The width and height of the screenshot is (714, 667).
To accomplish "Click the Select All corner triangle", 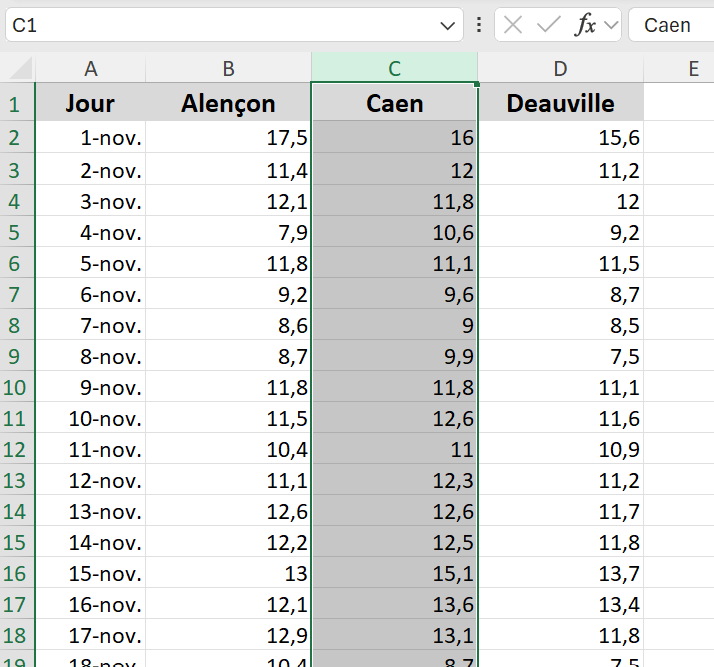I will click(x=19, y=69).
